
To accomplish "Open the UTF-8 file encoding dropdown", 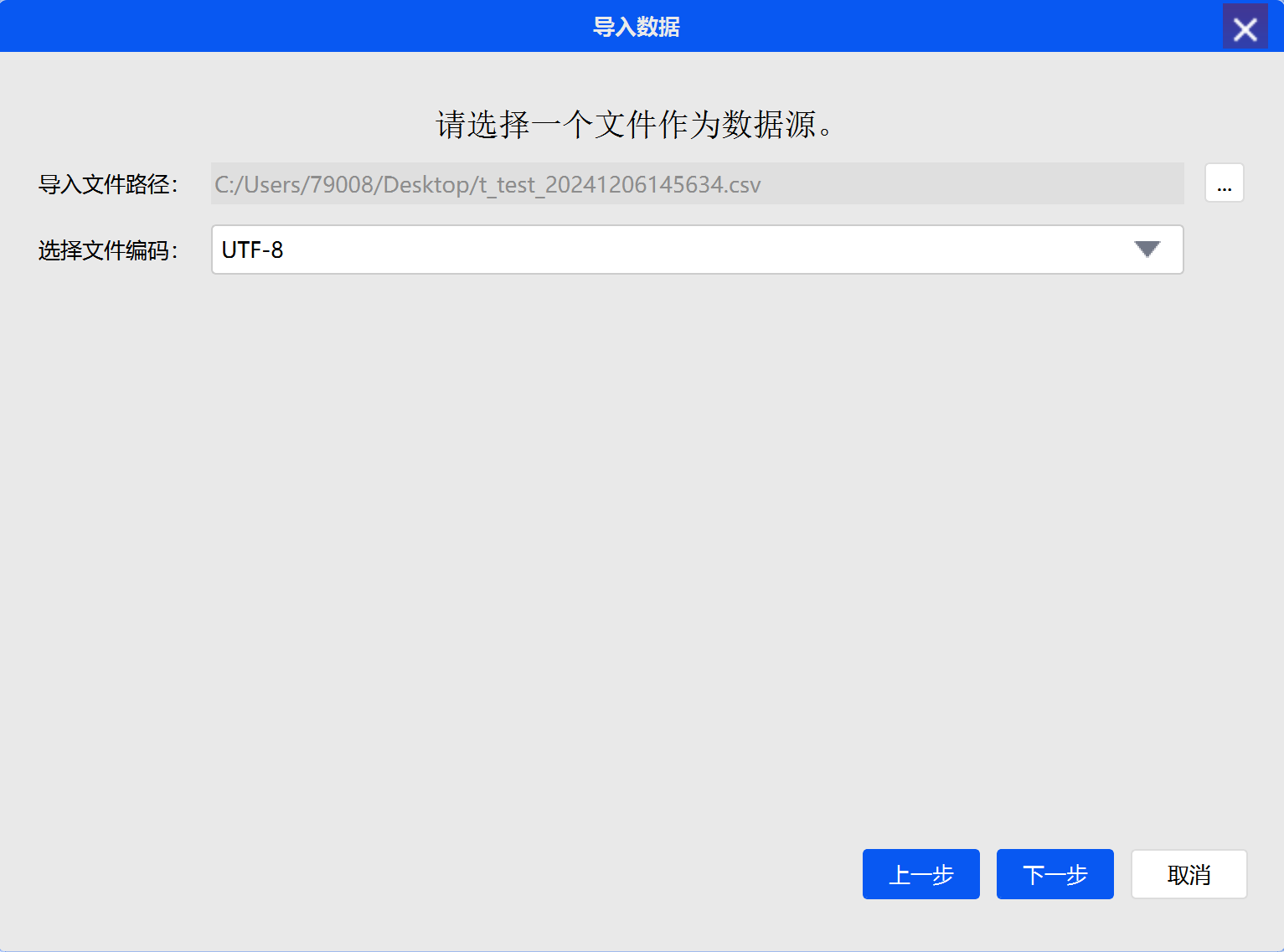I will coord(697,250).
